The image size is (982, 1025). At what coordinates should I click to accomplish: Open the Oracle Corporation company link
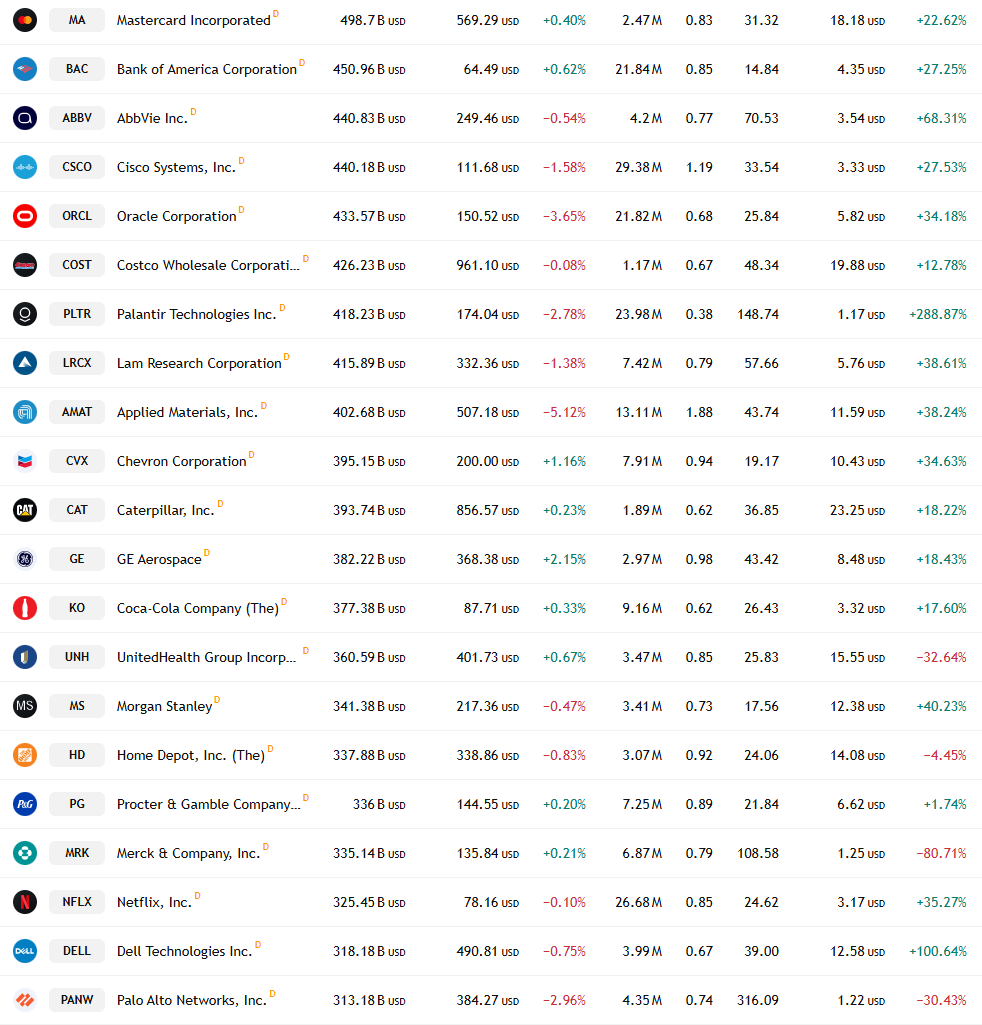tap(177, 216)
